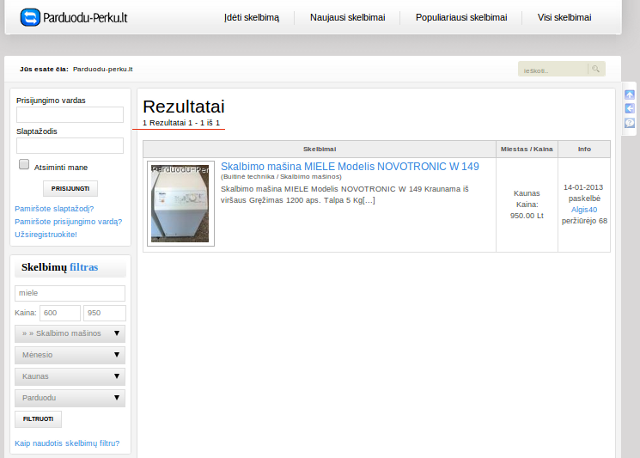This screenshot has width=640, height=458.
Task: Open the Skalbimo mašina MIELE listing title
Action: coord(350,167)
